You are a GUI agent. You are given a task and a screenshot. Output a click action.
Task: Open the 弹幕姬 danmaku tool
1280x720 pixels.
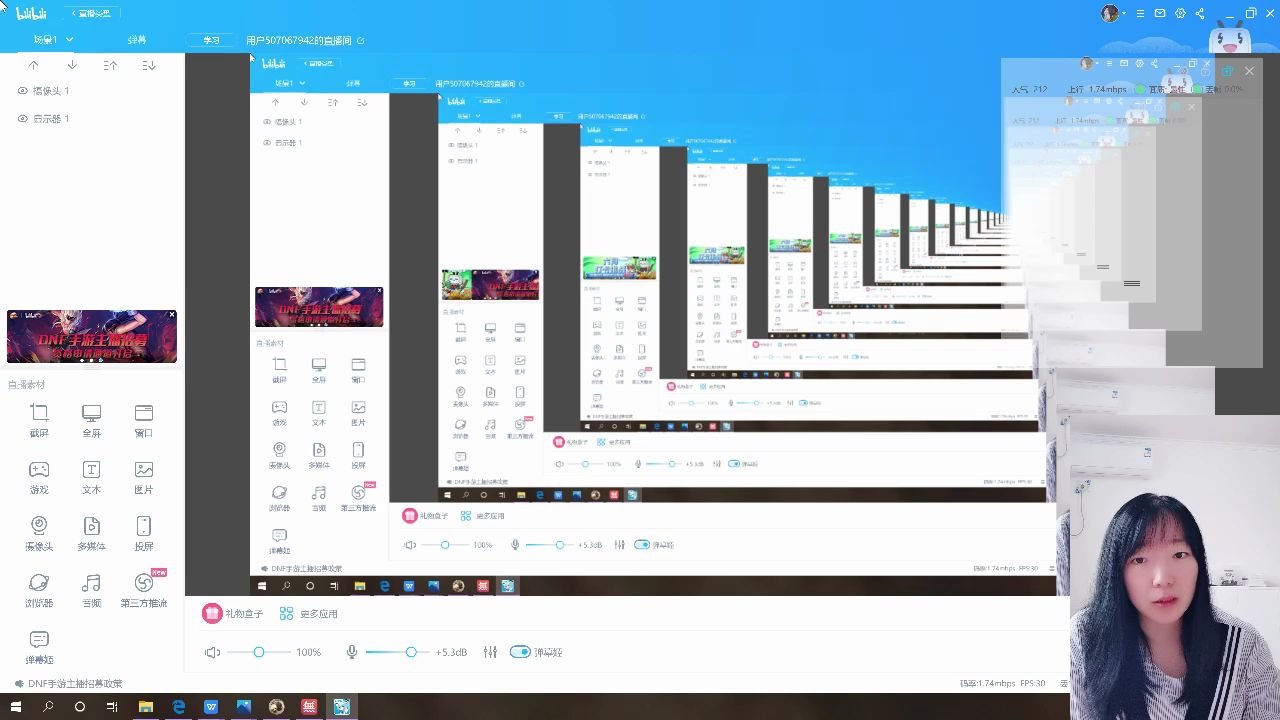pyautogui.click(x=39, y=647)
